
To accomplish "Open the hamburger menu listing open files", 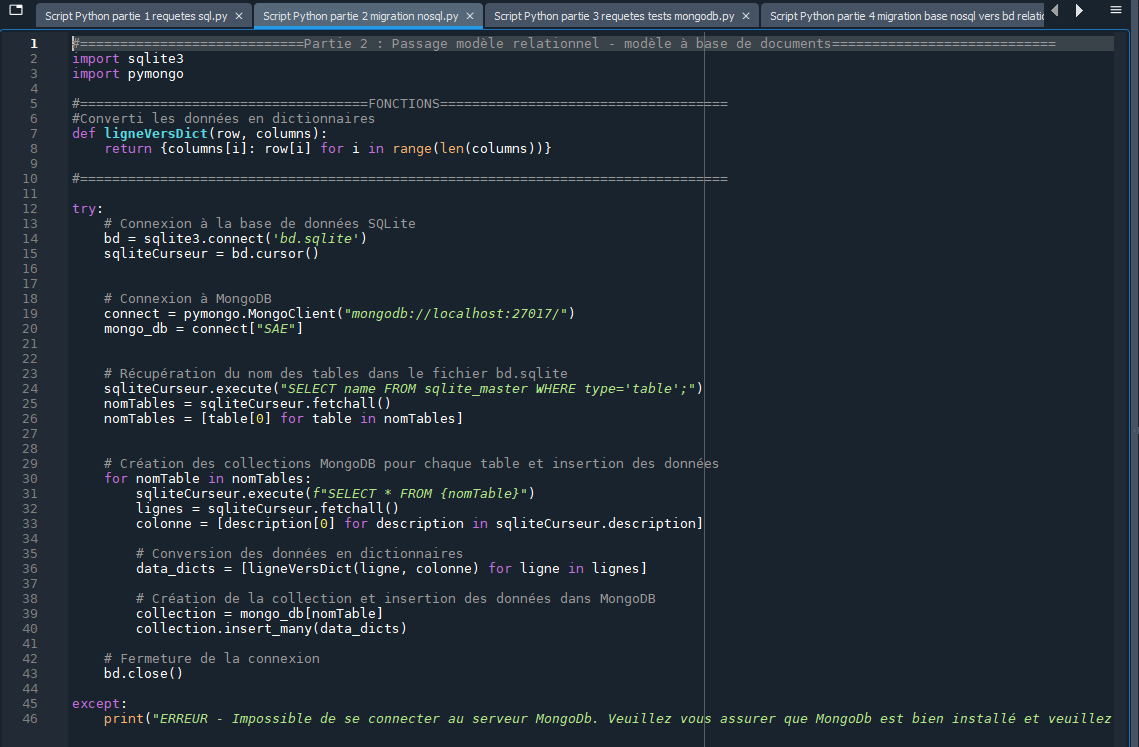I will coord(1116,10).
